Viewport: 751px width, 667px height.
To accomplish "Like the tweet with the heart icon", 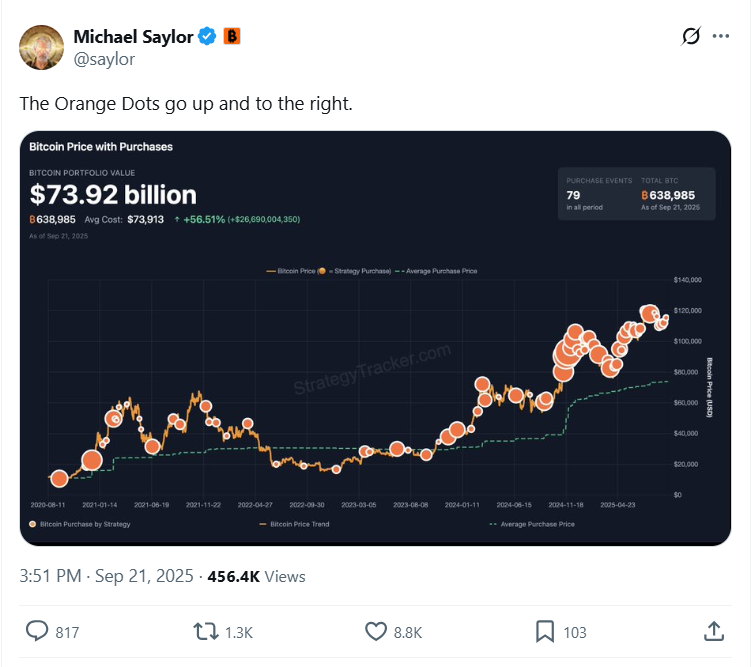I will click(x=376, y=631).
